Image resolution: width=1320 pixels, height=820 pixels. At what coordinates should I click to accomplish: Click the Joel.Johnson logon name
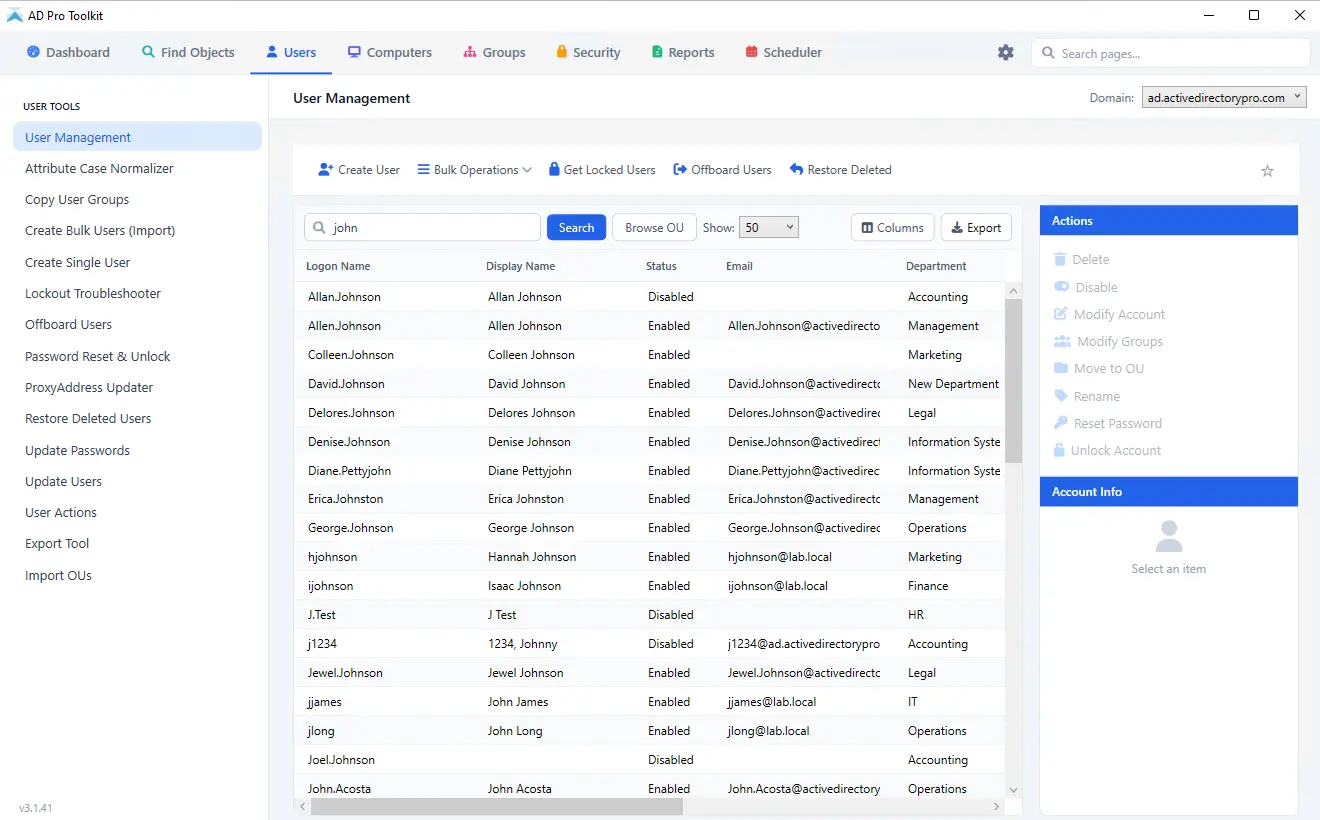coord(341,760)
